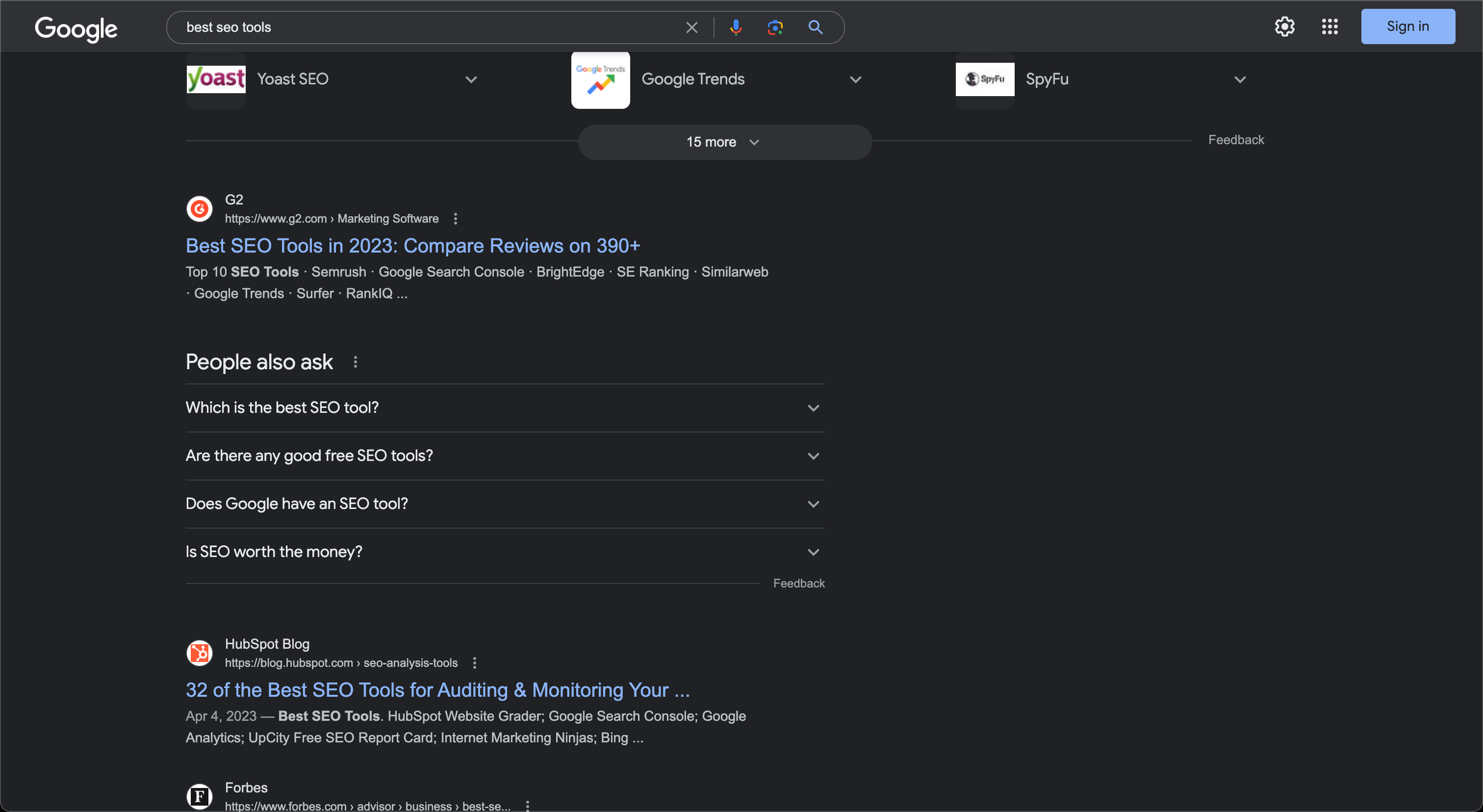Click the magnifier search button
Screen dimensions: 1483x812
[815, 27]
